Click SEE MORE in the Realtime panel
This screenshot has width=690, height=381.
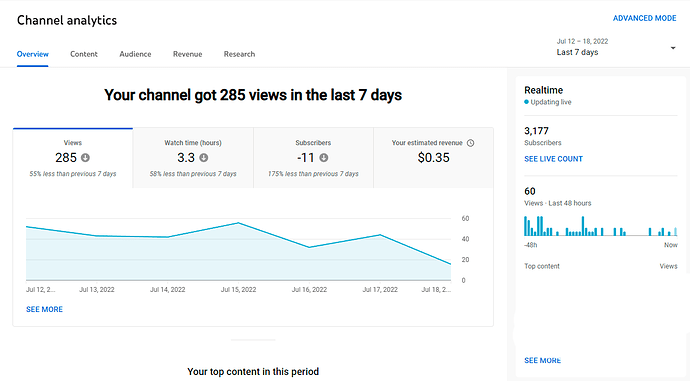542,360
